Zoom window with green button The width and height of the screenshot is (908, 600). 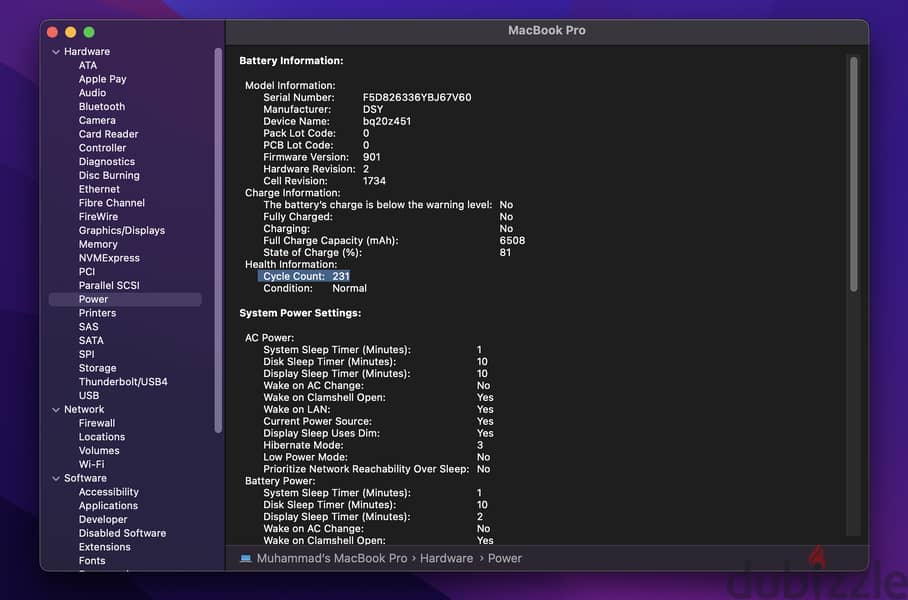[89, 32]
